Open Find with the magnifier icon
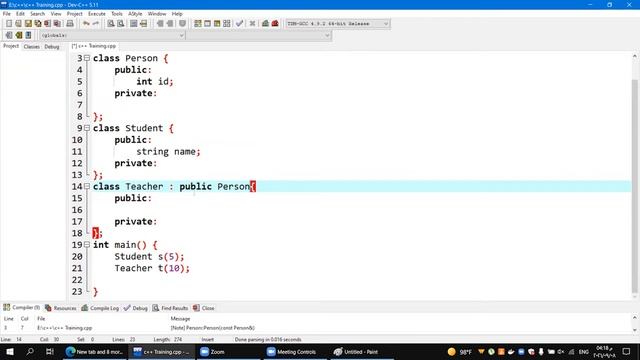 [x=111, y=24]
